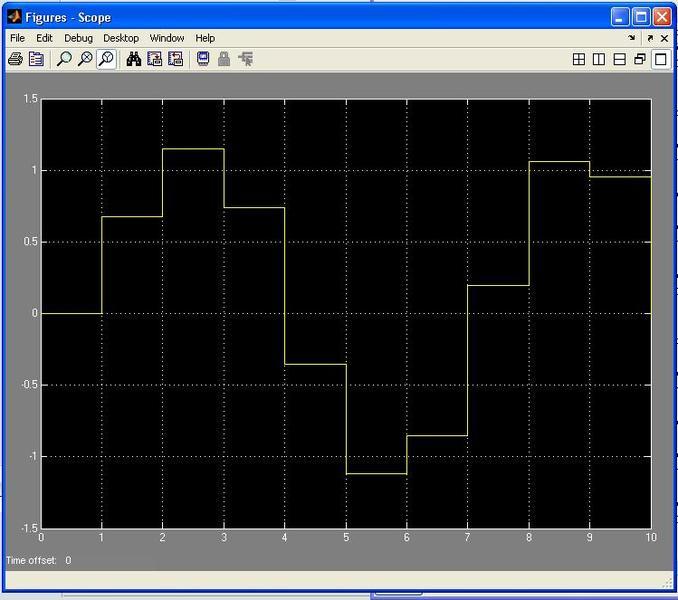
Task: Expand the Debug menu
Action: point(78,38)
